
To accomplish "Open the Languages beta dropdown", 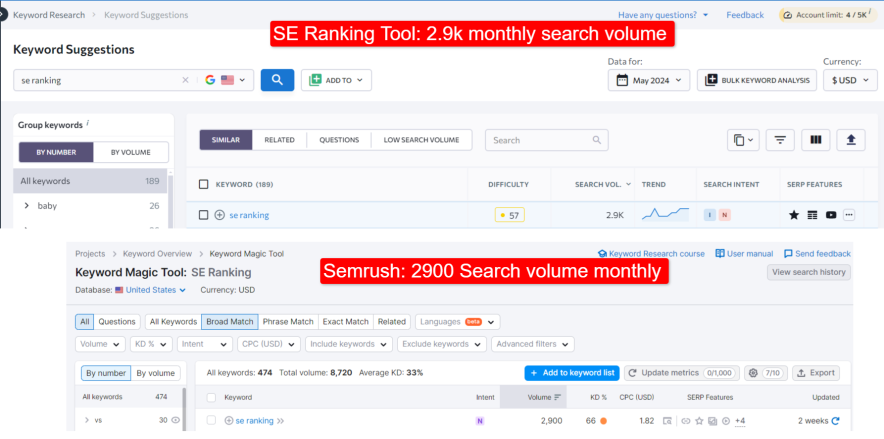I will (x=458, y=322).
